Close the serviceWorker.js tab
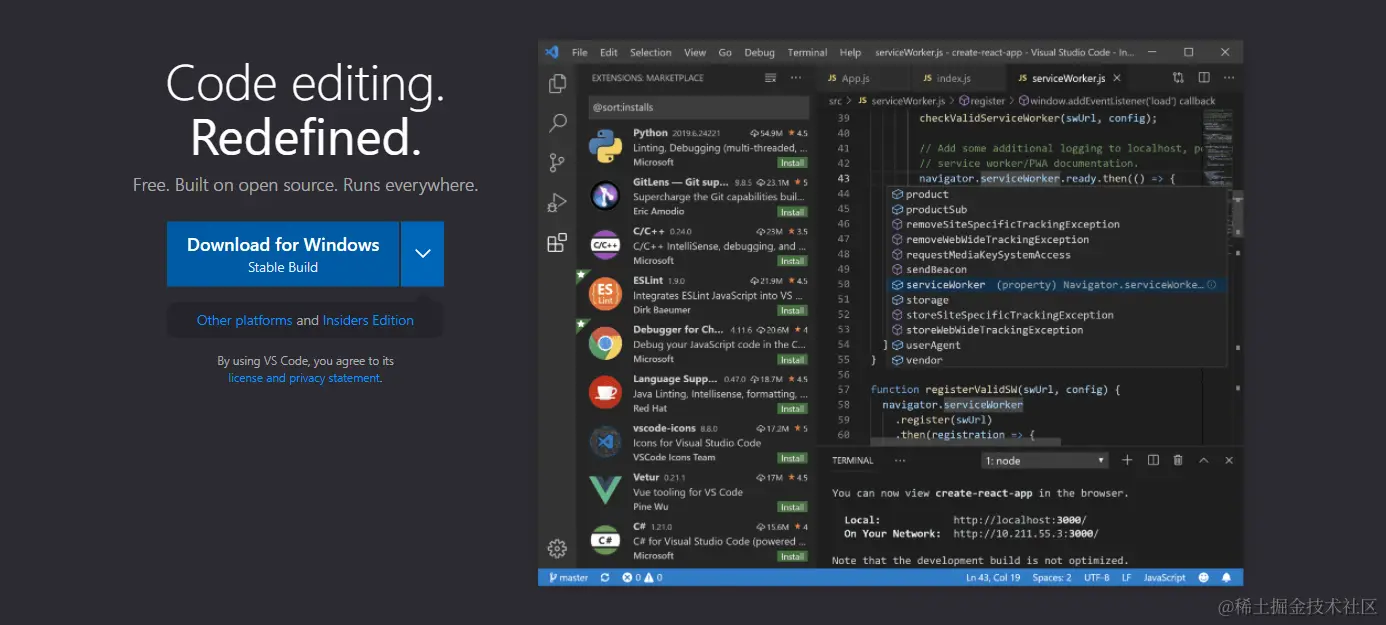Viewport: 1386px width, 625px height. coord(1117,78)
